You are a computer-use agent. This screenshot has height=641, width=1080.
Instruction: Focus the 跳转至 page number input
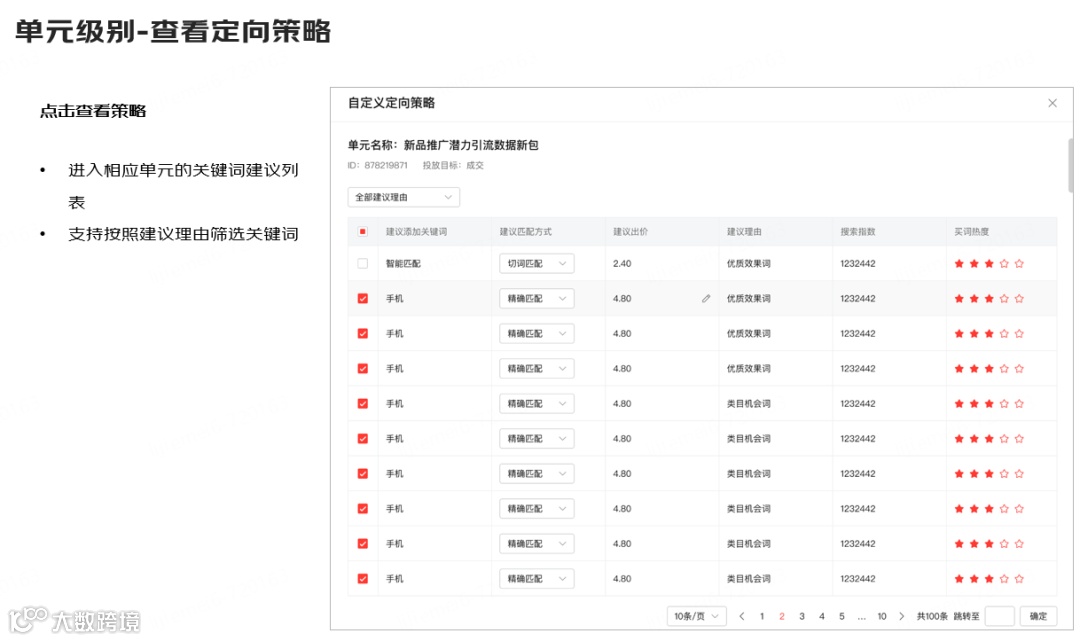tap(999, 616)
